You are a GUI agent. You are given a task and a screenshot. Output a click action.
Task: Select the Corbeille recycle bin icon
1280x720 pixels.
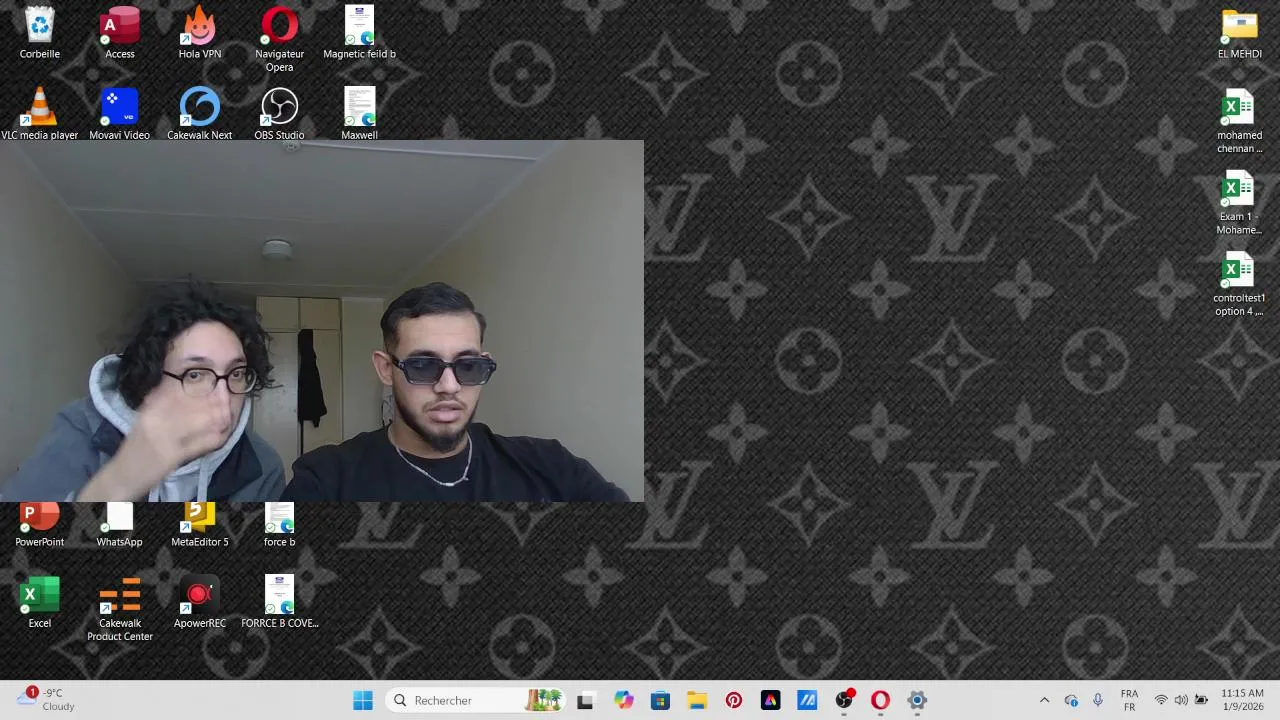click(40, 33)
